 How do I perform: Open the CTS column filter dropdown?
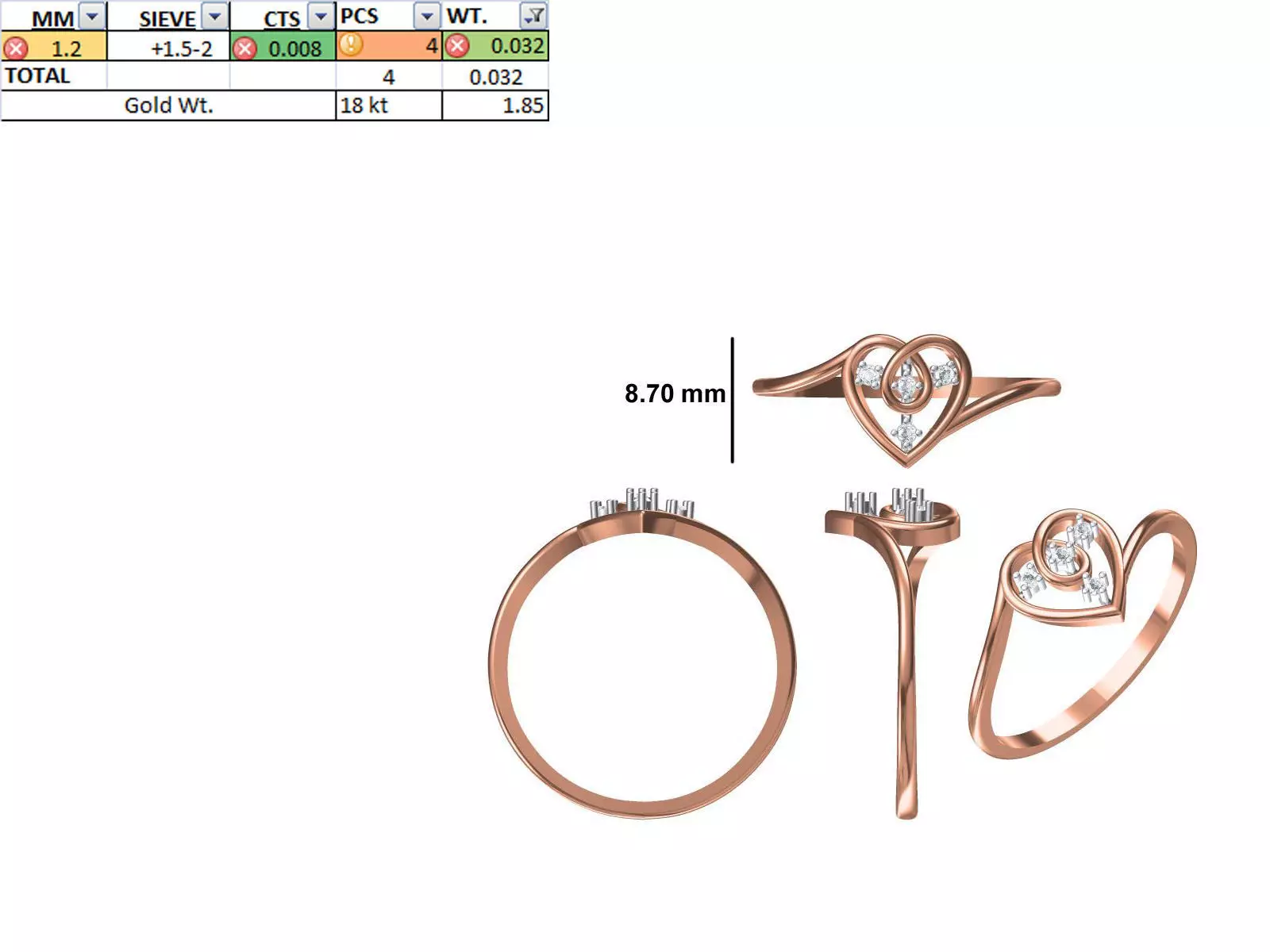321,16
